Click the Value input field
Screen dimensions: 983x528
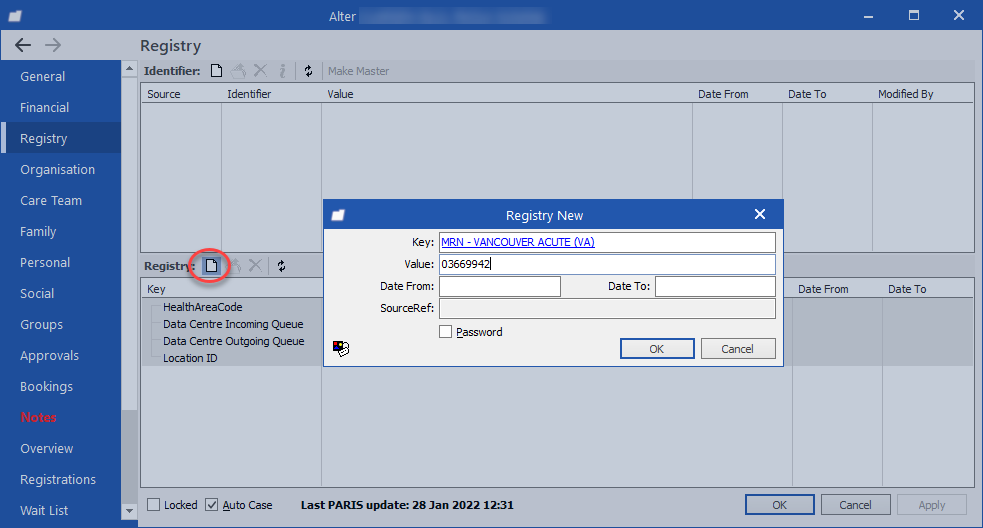pyautogui.click(x=607, y=264)
